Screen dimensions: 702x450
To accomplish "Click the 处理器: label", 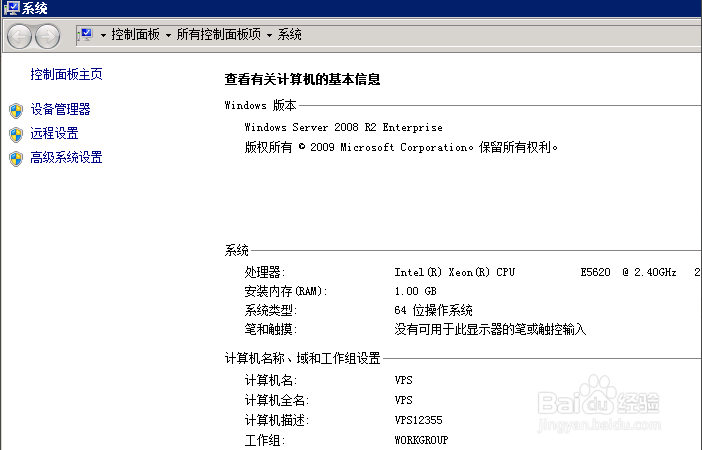I will [265, 272].
